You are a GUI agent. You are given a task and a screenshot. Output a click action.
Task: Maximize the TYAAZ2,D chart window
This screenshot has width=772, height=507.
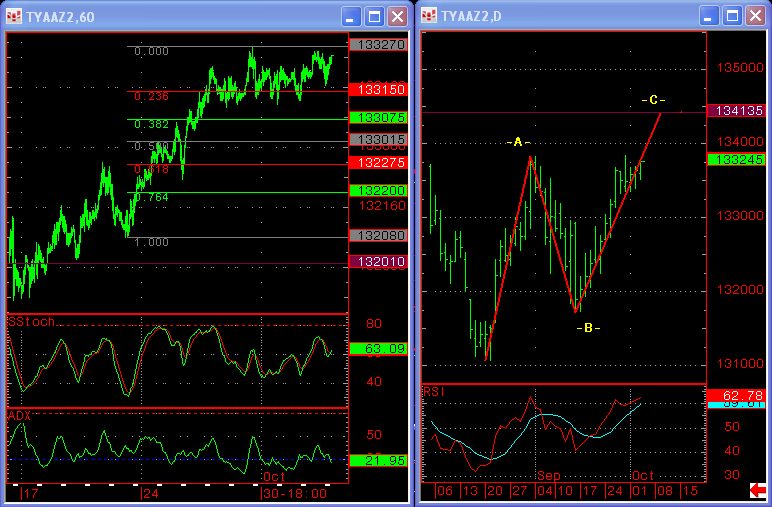coord(732,16)
